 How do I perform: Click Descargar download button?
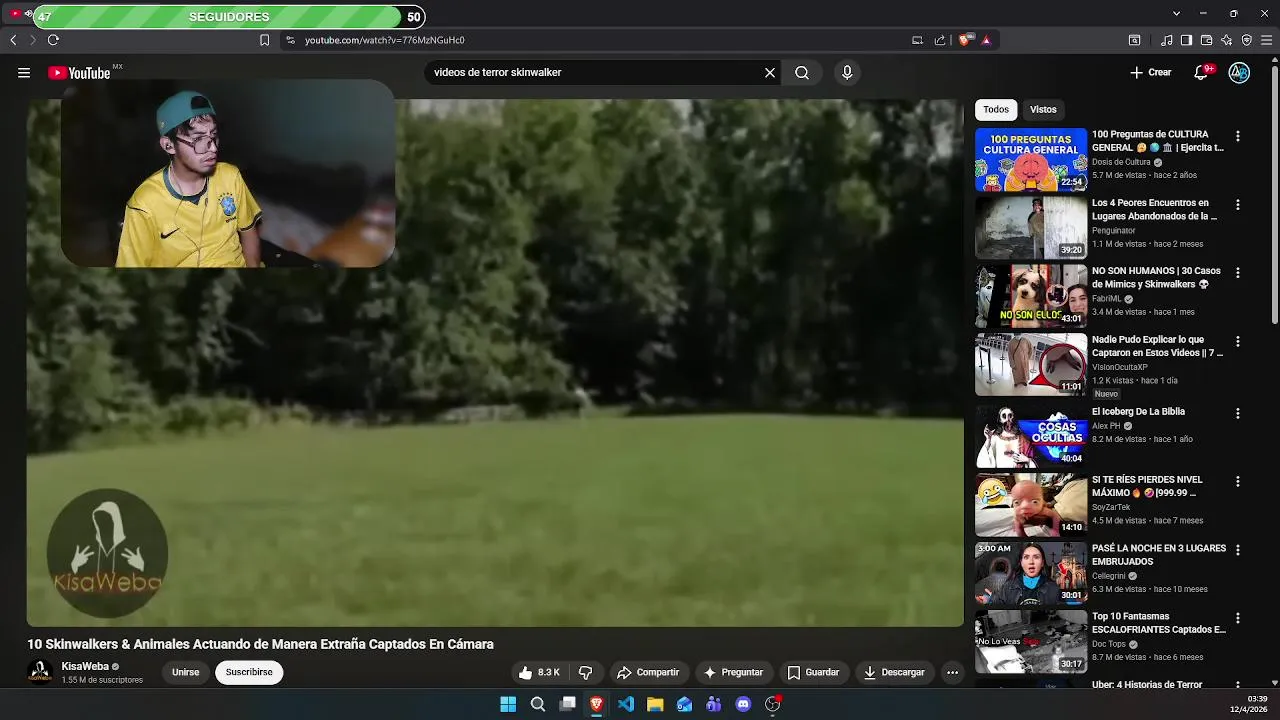click(894, 672)
